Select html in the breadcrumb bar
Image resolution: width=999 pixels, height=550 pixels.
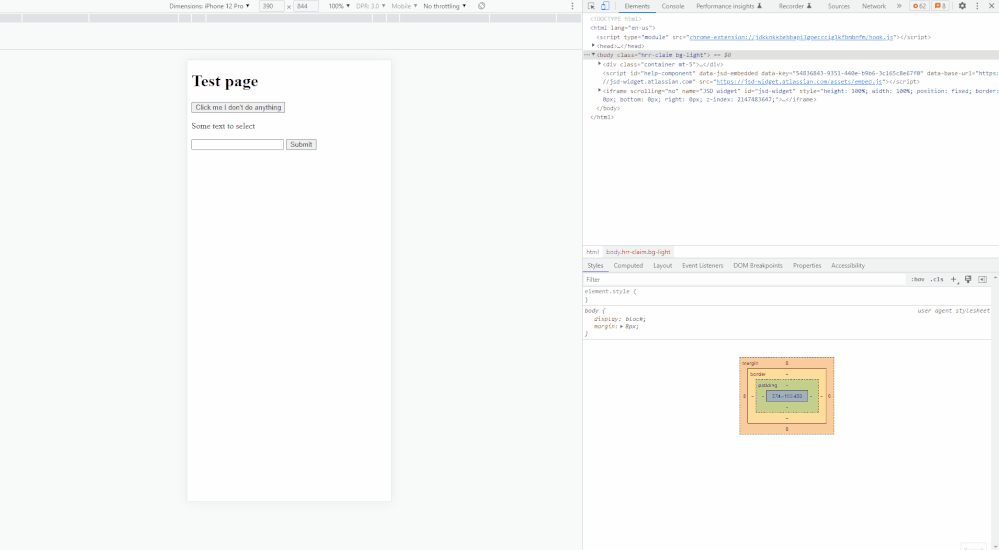[593, 252]
